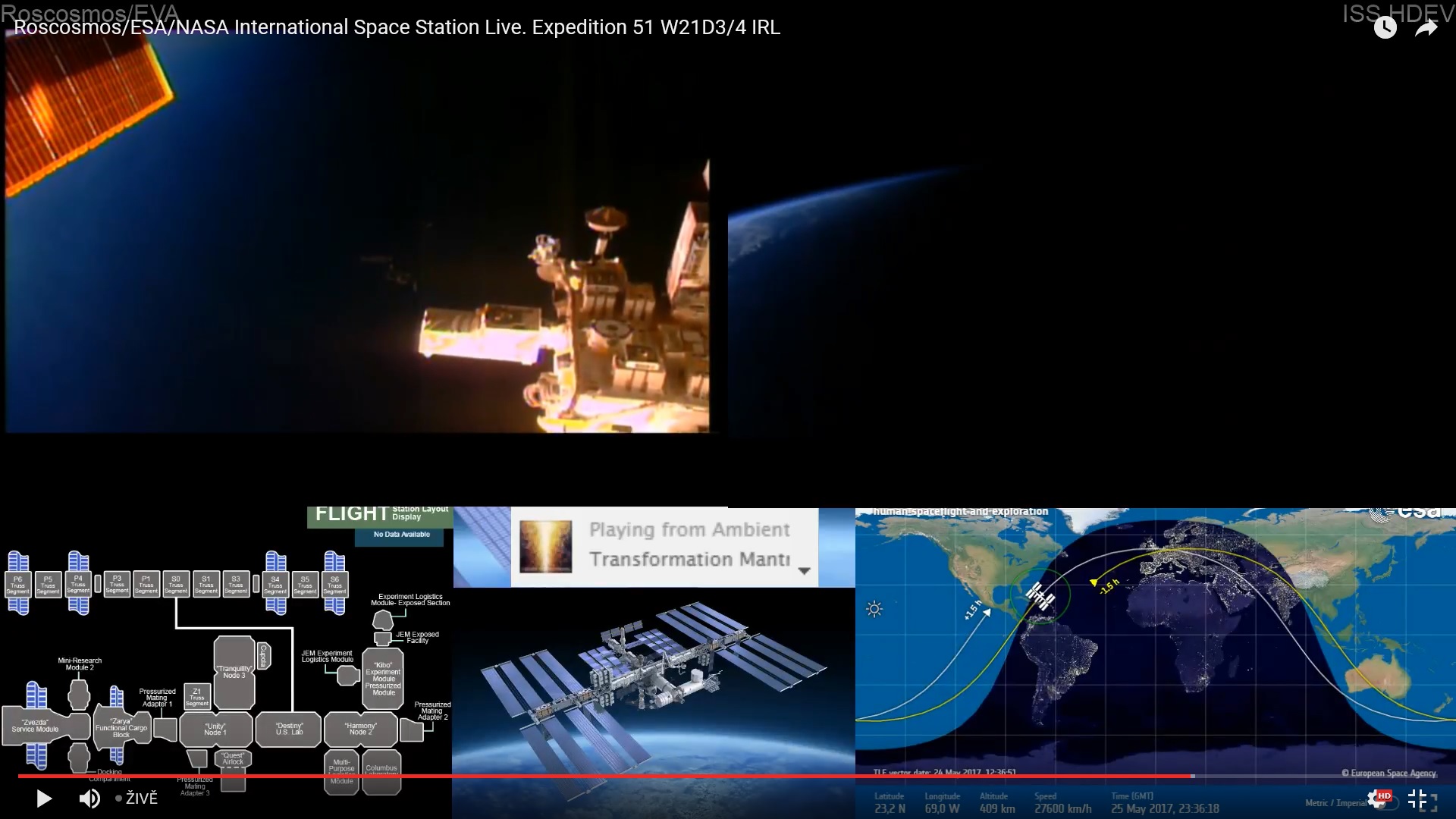1456x819 pixels.
Task: Click the Harmony Node 2 module
Action: [x=360, y=729]
